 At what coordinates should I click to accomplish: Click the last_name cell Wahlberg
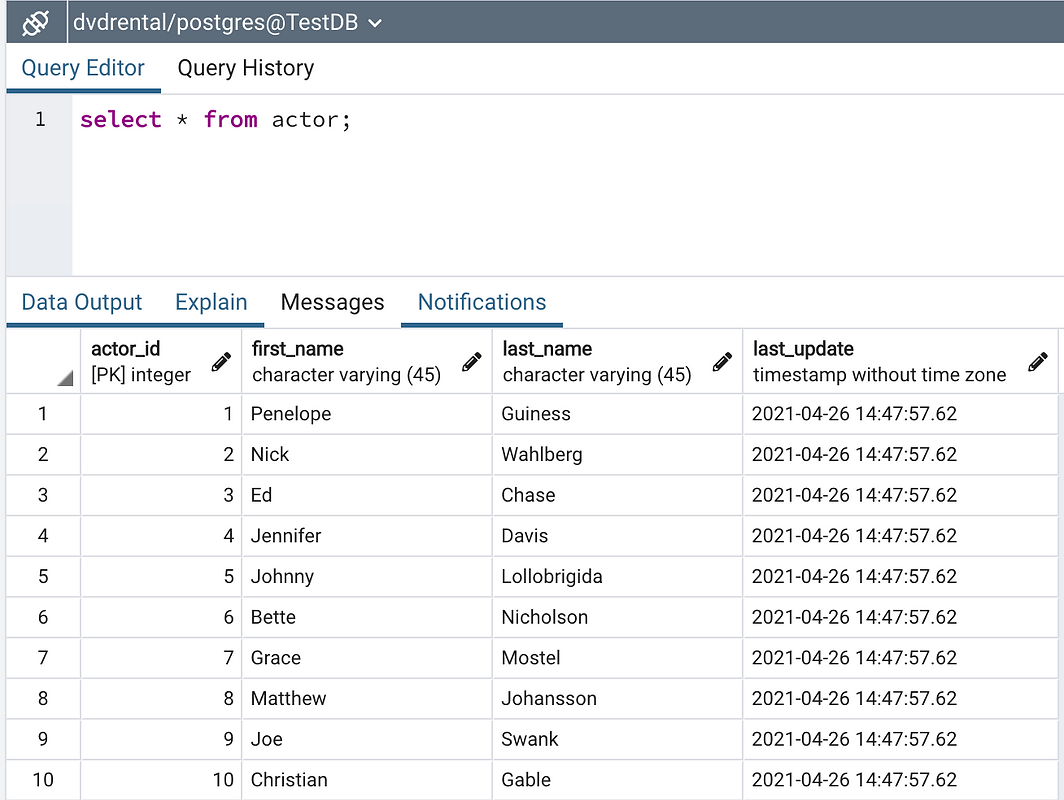pos(618,455)
